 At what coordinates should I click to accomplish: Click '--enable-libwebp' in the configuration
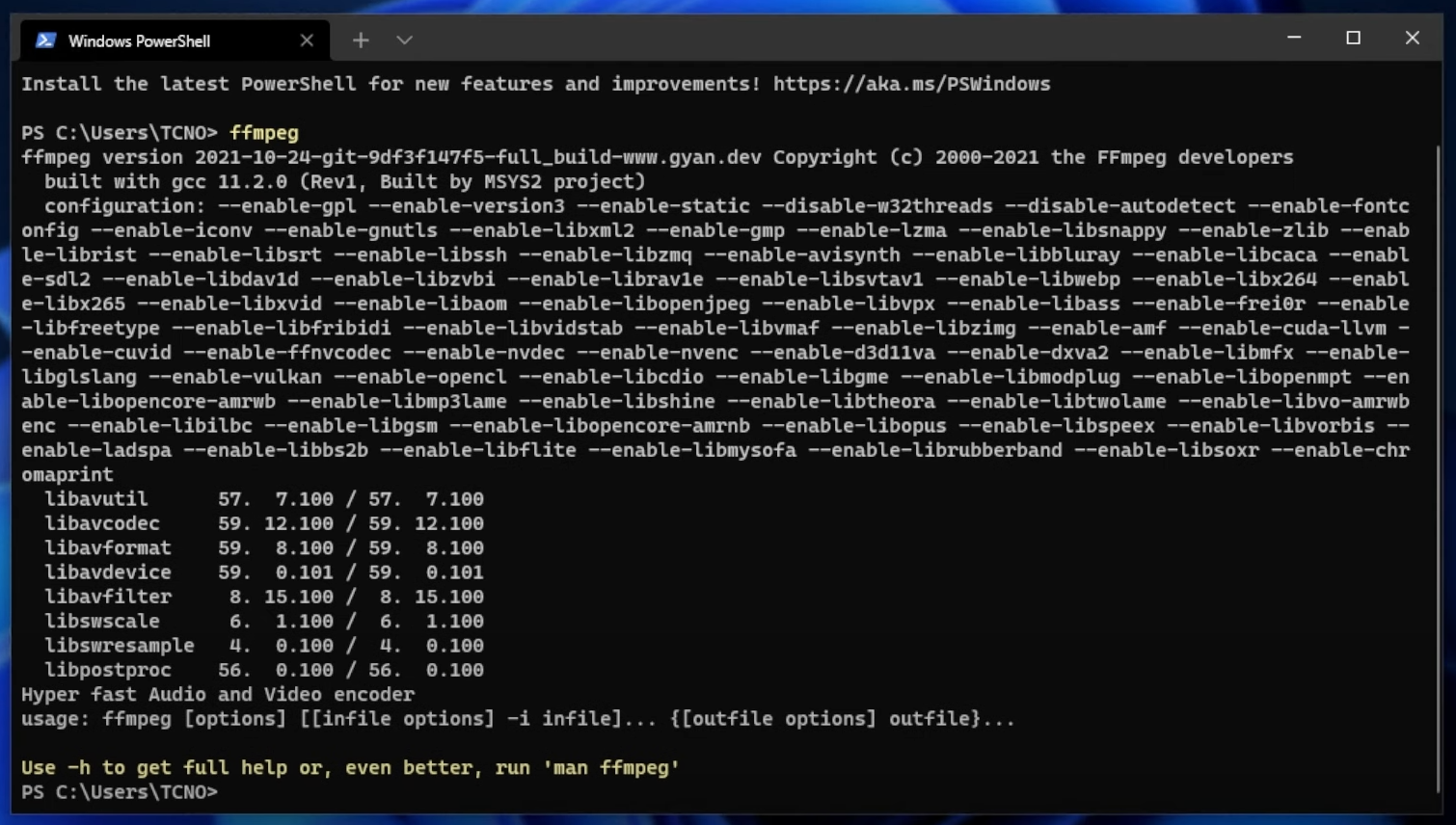point(1027,279)
